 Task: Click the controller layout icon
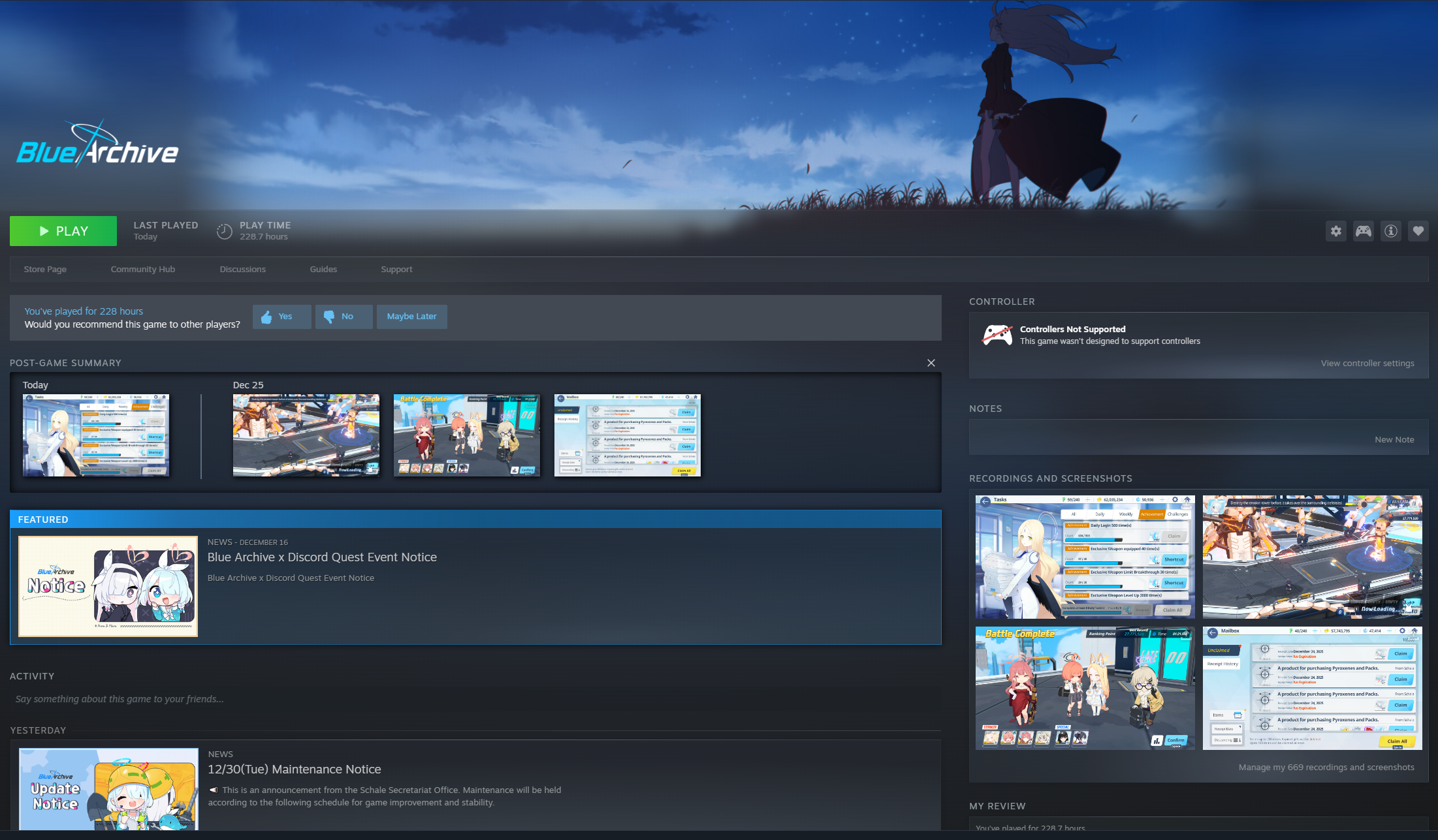[1363, 231]
